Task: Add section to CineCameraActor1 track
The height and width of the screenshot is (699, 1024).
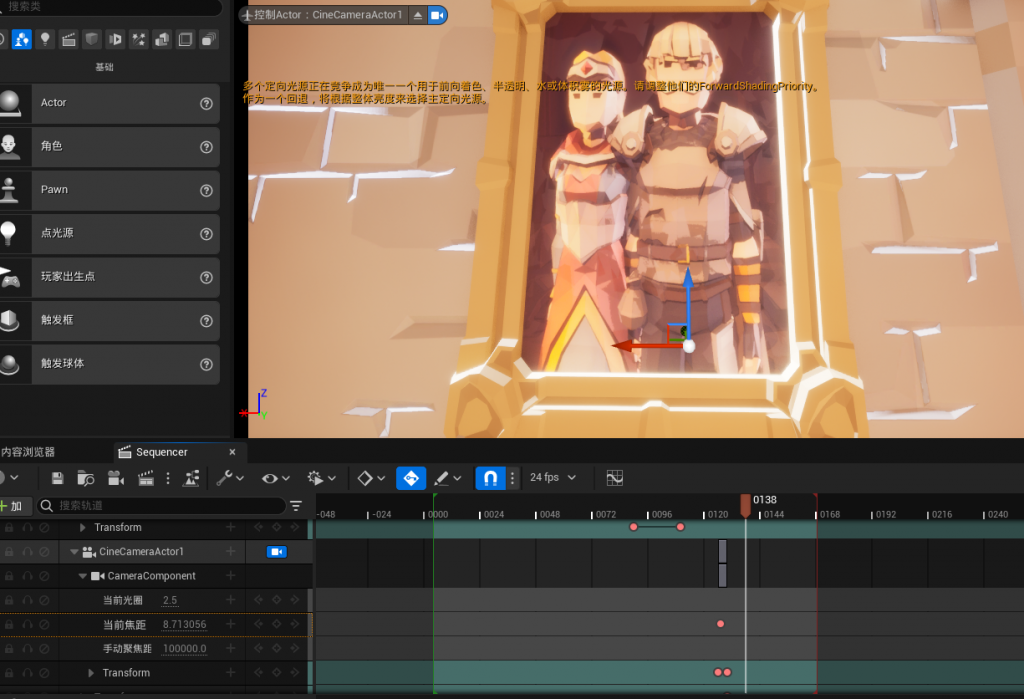Action: 231,551
